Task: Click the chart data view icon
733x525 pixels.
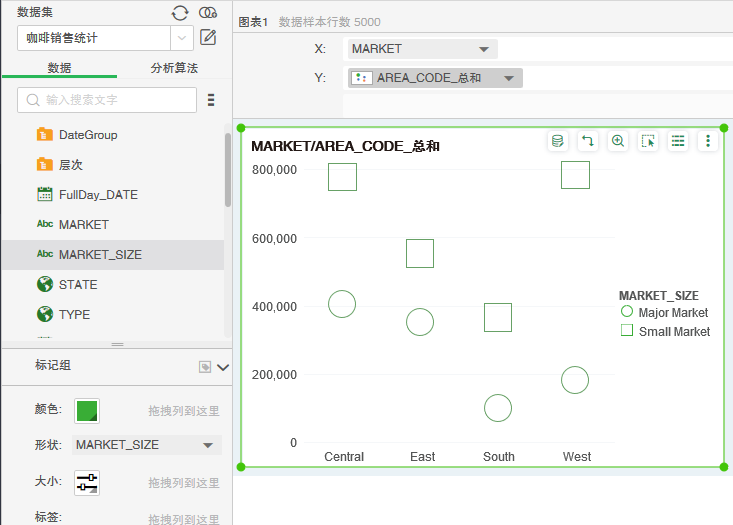Action: tap(558, 141)
